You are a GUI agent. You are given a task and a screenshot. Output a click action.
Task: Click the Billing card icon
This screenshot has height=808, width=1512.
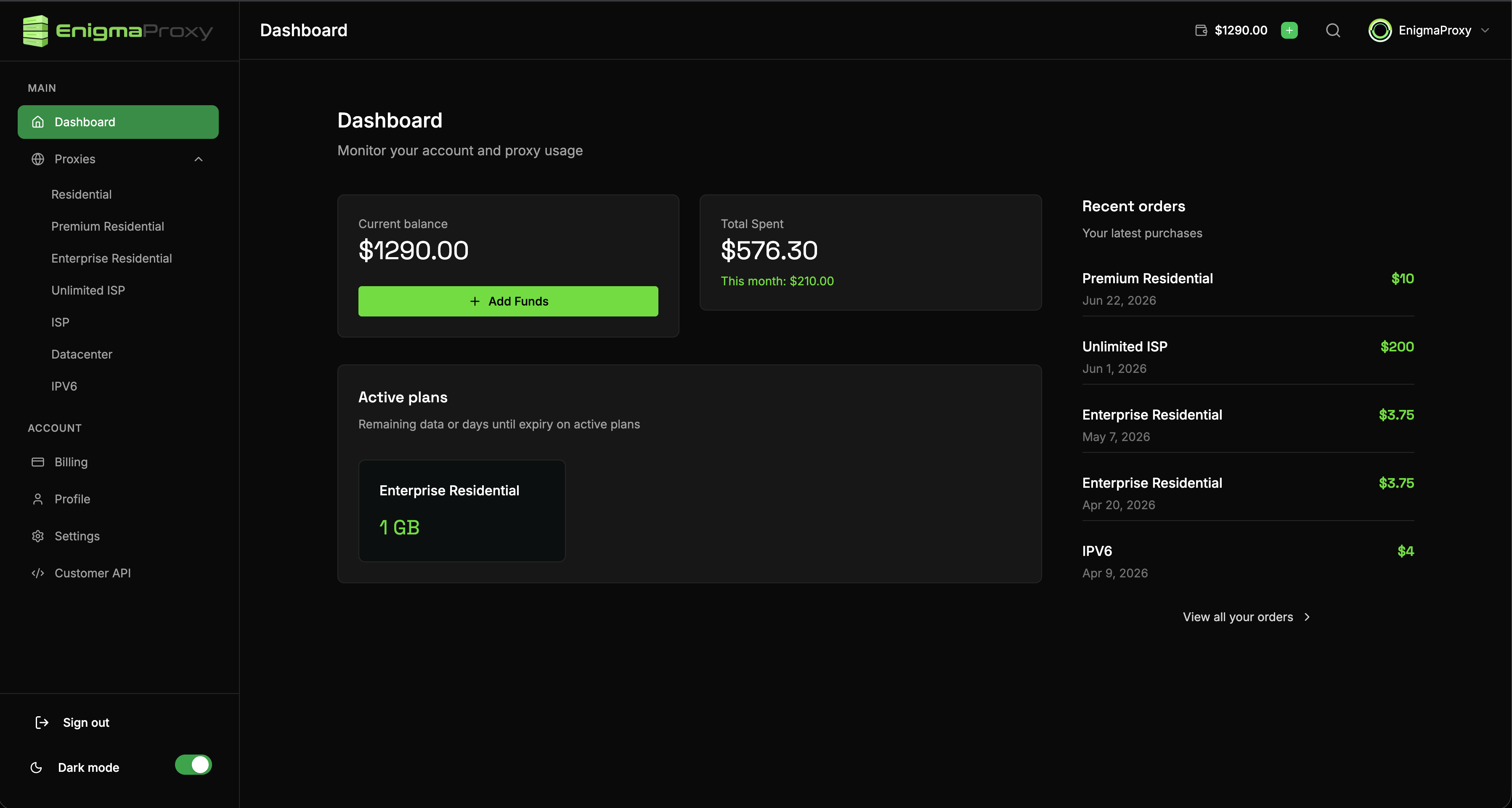pos(38,462)
